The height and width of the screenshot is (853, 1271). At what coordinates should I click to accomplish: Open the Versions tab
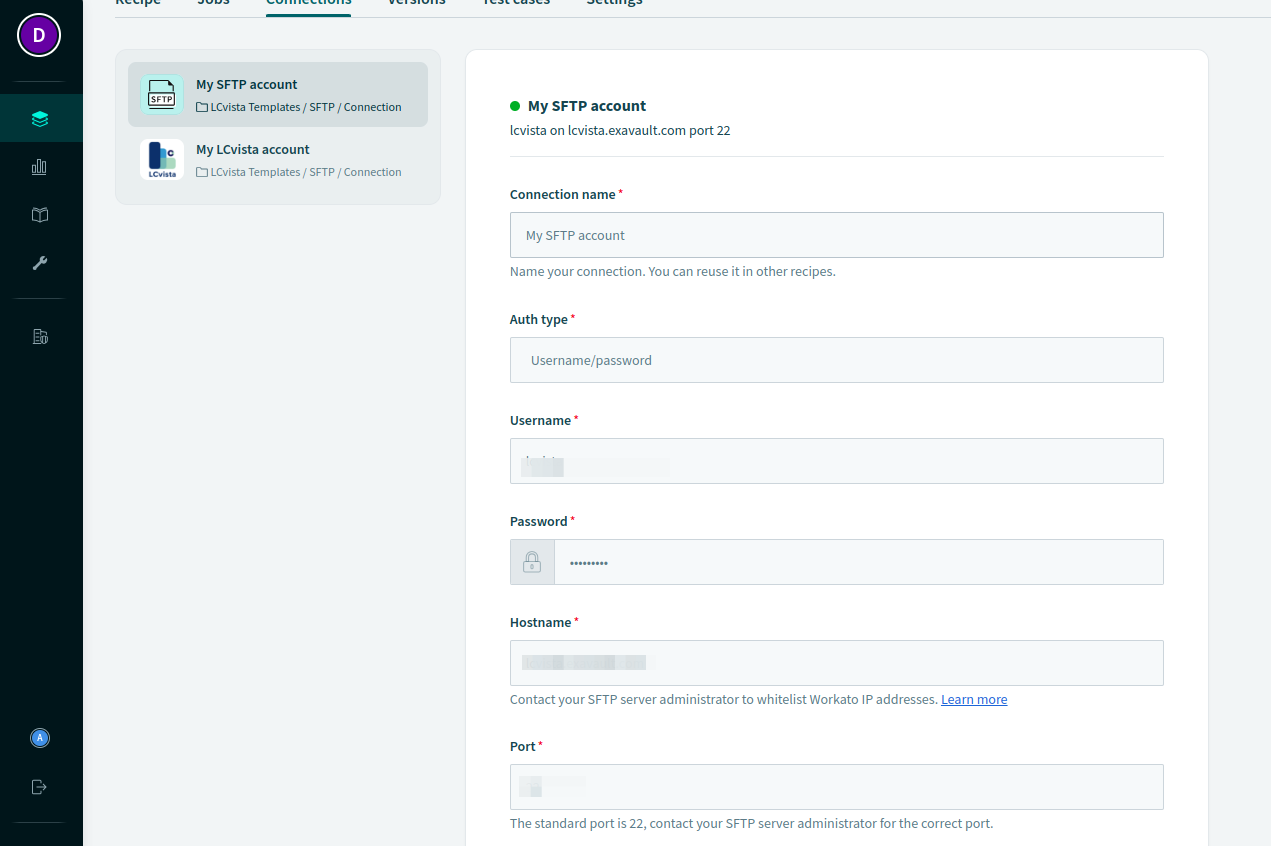(416, 4)
